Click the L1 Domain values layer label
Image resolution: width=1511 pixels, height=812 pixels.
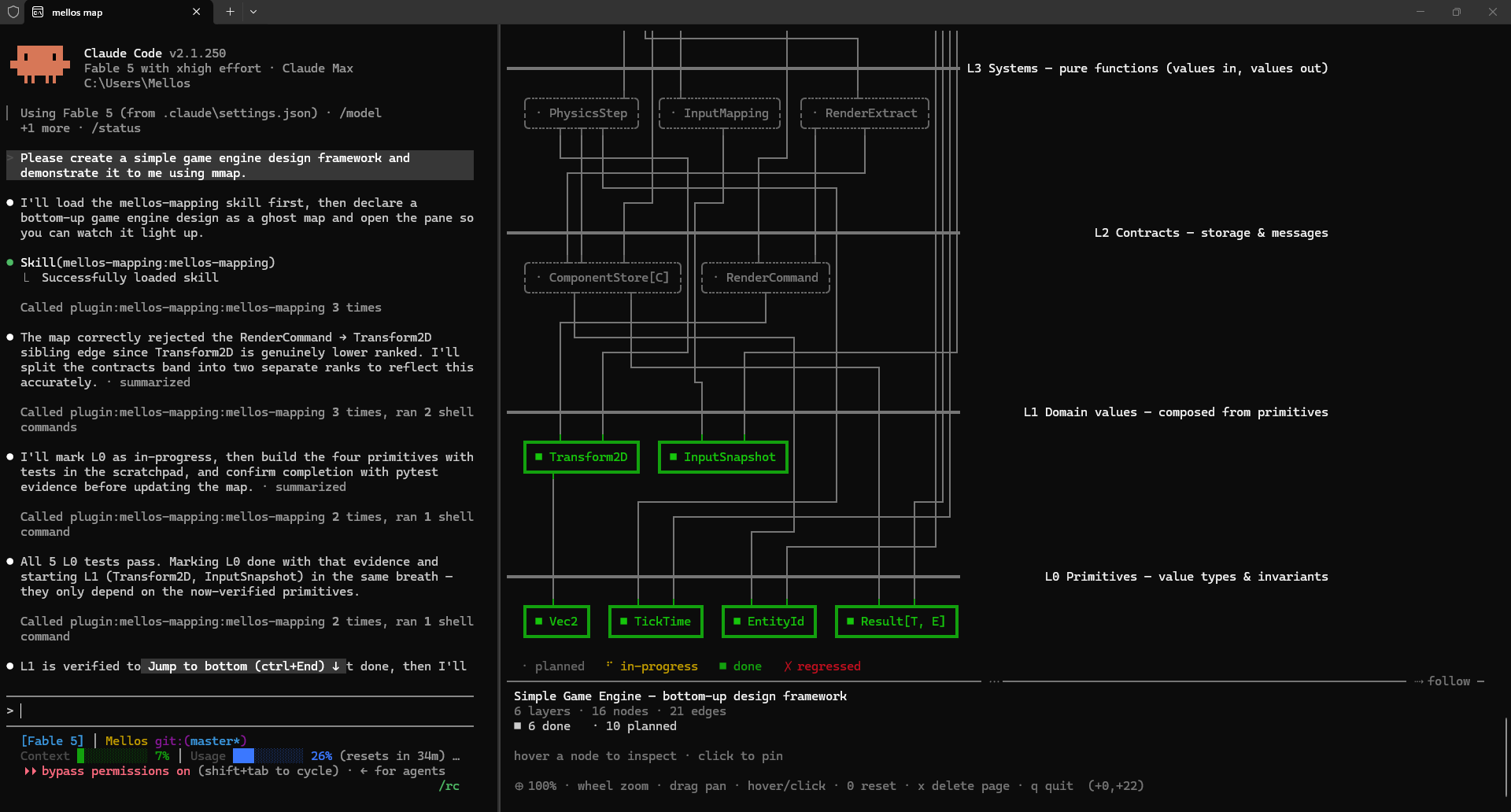(1176, 412)
